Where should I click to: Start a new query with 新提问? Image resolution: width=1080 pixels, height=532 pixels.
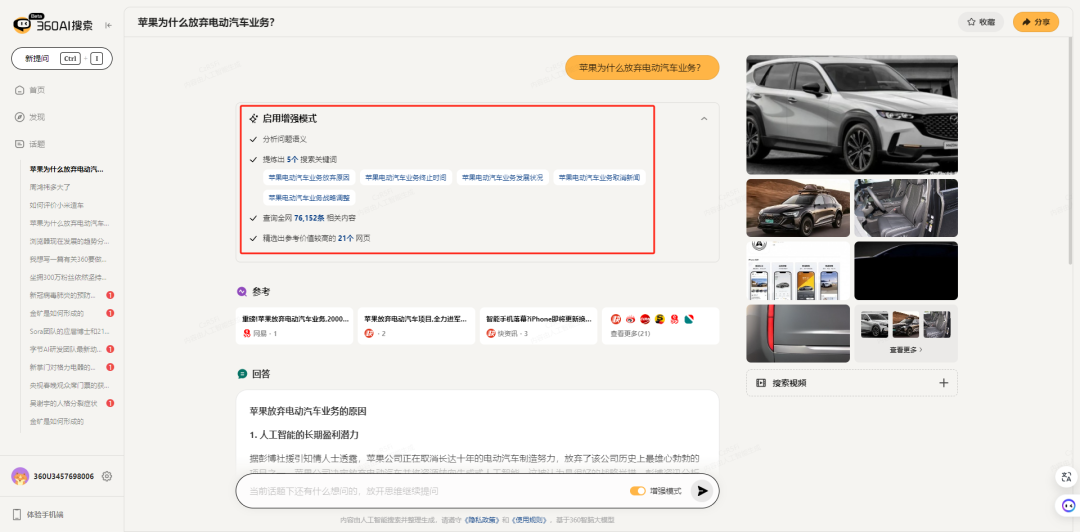(35, 59)
